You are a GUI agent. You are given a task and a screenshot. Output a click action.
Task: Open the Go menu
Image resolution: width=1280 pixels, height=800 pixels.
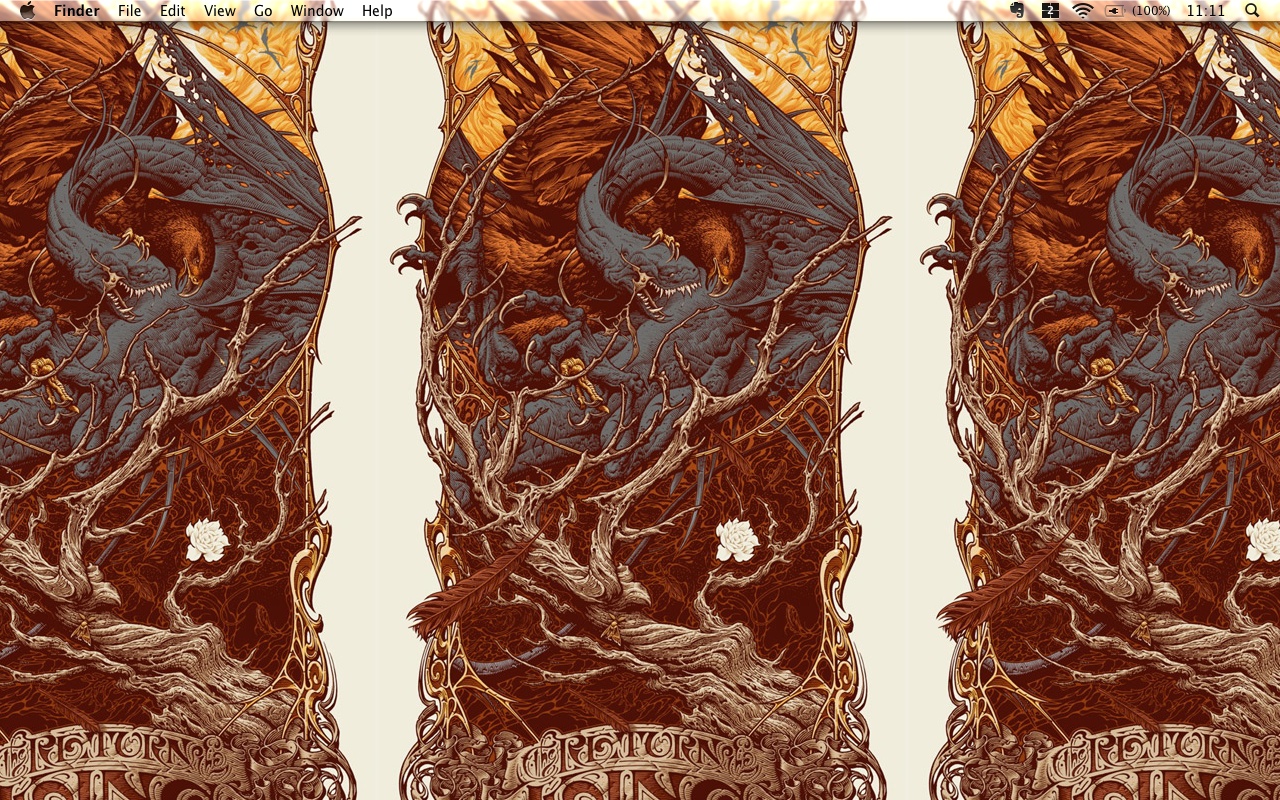coord(263,11)
